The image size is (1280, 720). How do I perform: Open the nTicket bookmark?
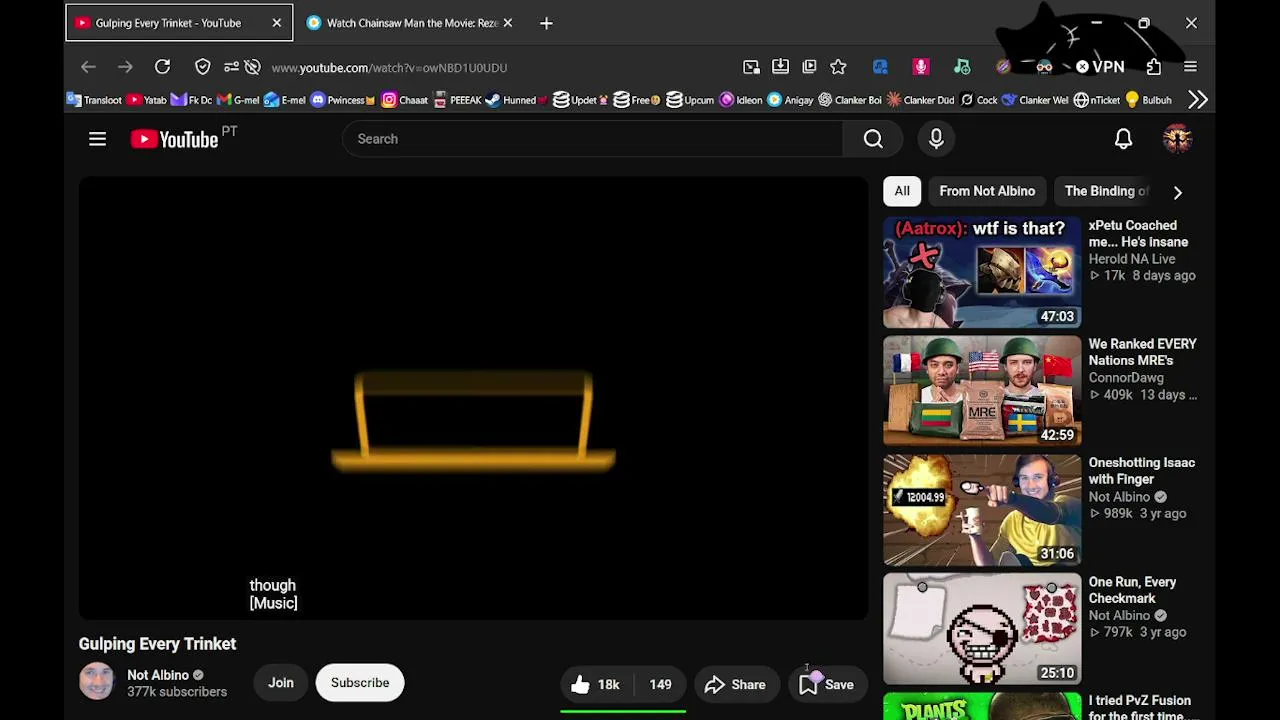(x=1097, y=100)
